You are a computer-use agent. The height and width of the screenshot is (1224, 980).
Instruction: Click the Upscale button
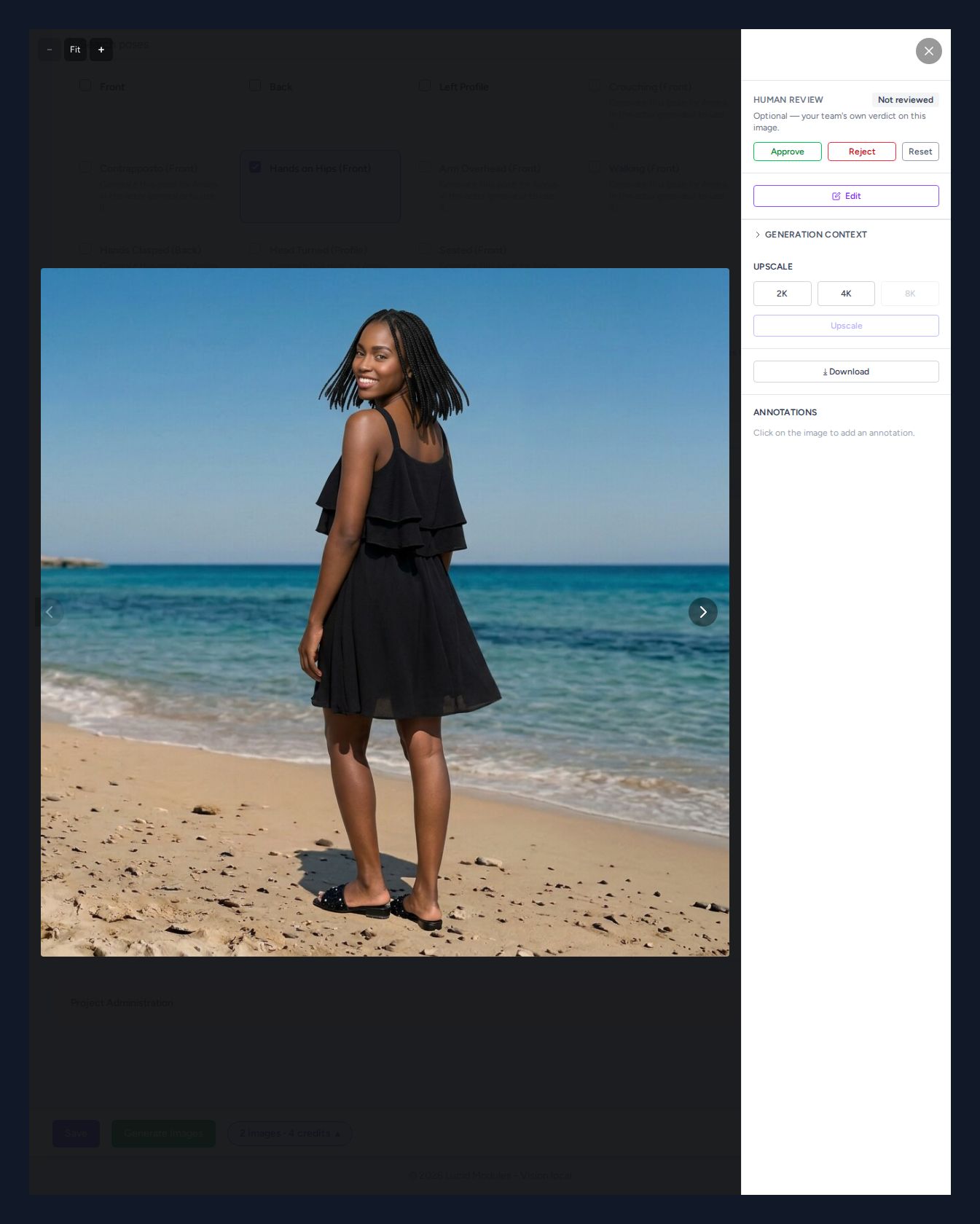pyautogui.click(x=846, y=326)
